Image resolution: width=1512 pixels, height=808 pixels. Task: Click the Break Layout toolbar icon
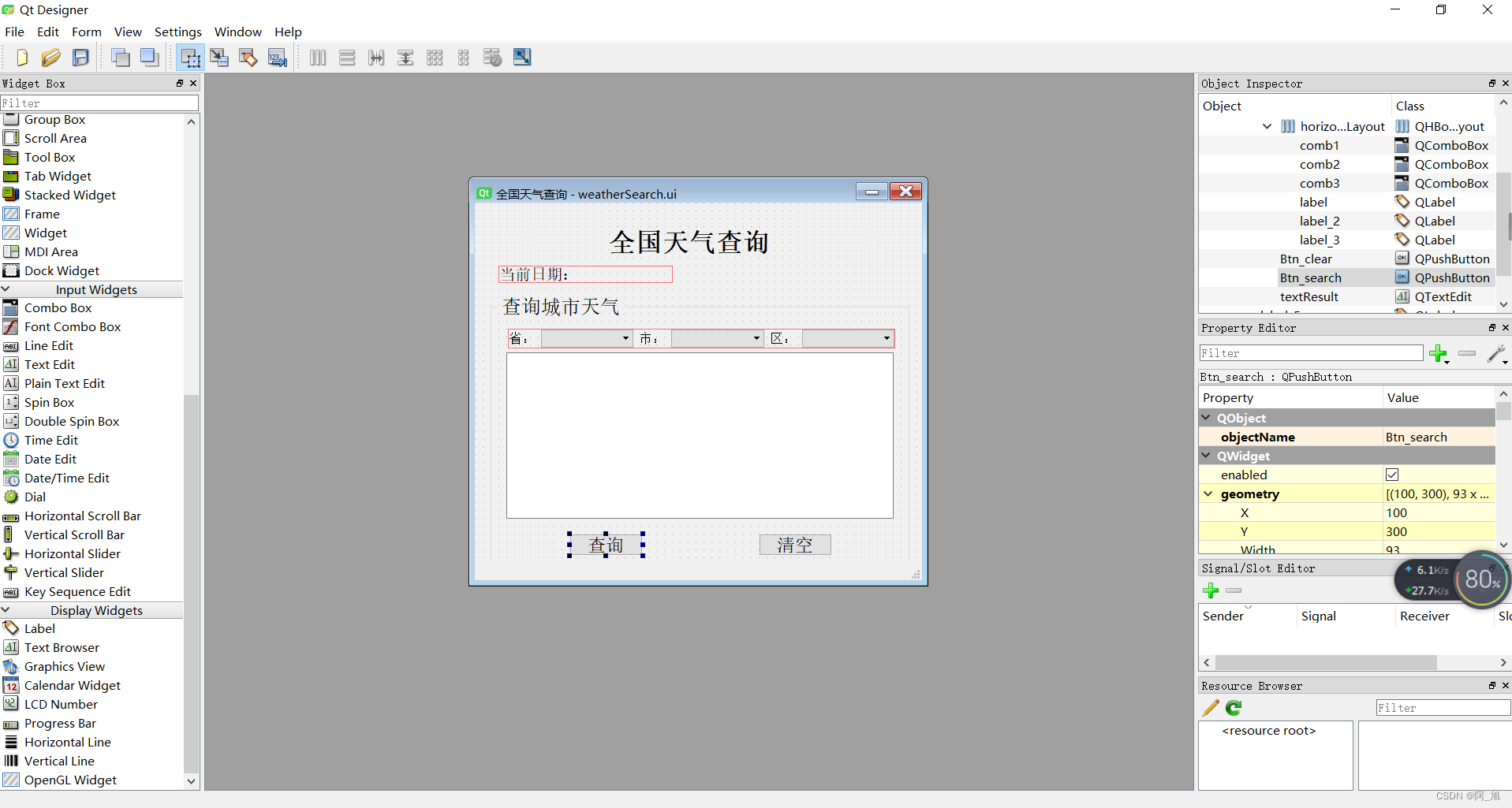click(x=493, y=58)
